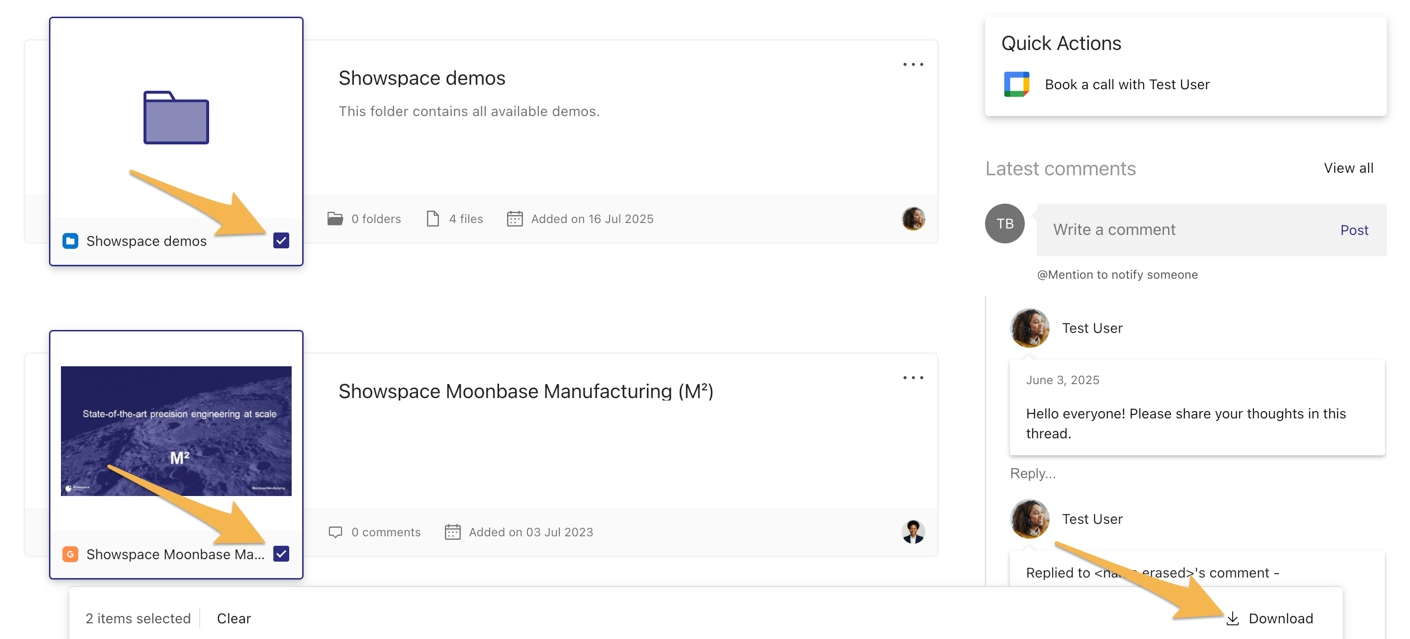Screen dimensions: 1410x639
Task: Uncheck the Showspace Moonbase Manufacturing checkbox
Action: coord(281,553)
